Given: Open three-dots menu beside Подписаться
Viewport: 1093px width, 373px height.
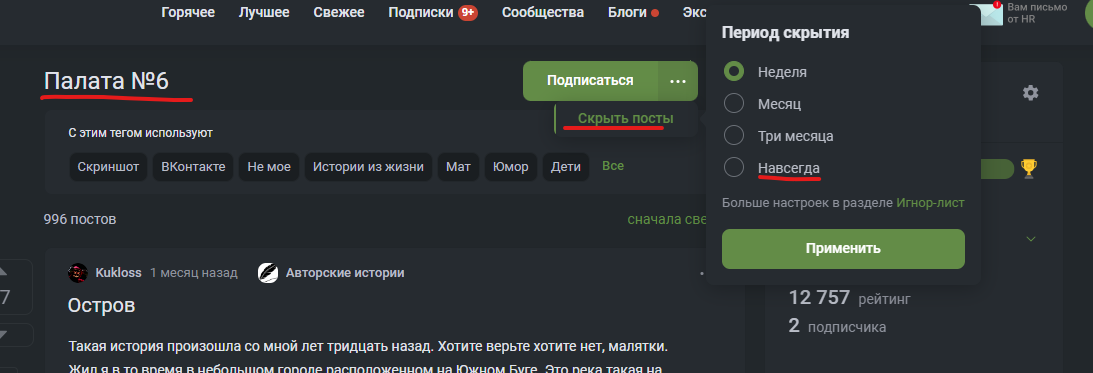Looking at the screenshot, I should (x=678, y=81).
